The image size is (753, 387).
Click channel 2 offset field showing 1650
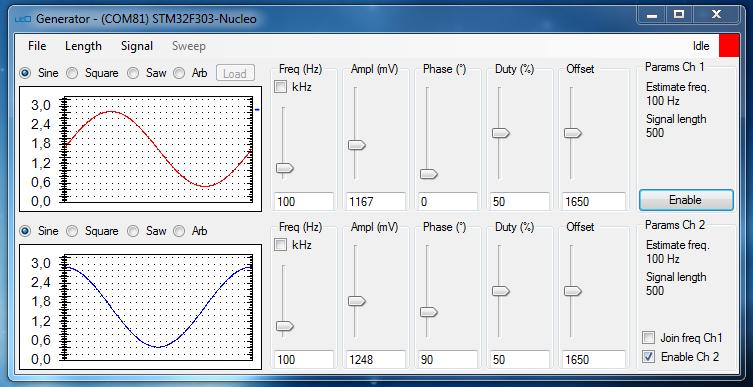coord(594,360)
